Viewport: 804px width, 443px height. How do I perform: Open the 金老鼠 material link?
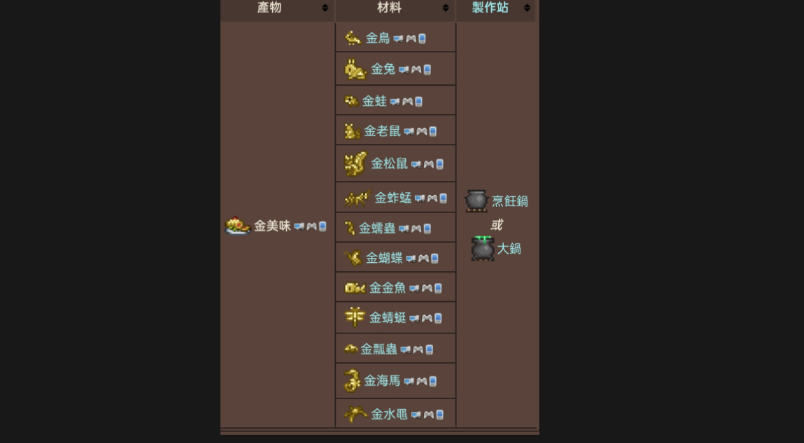(382, 131)
